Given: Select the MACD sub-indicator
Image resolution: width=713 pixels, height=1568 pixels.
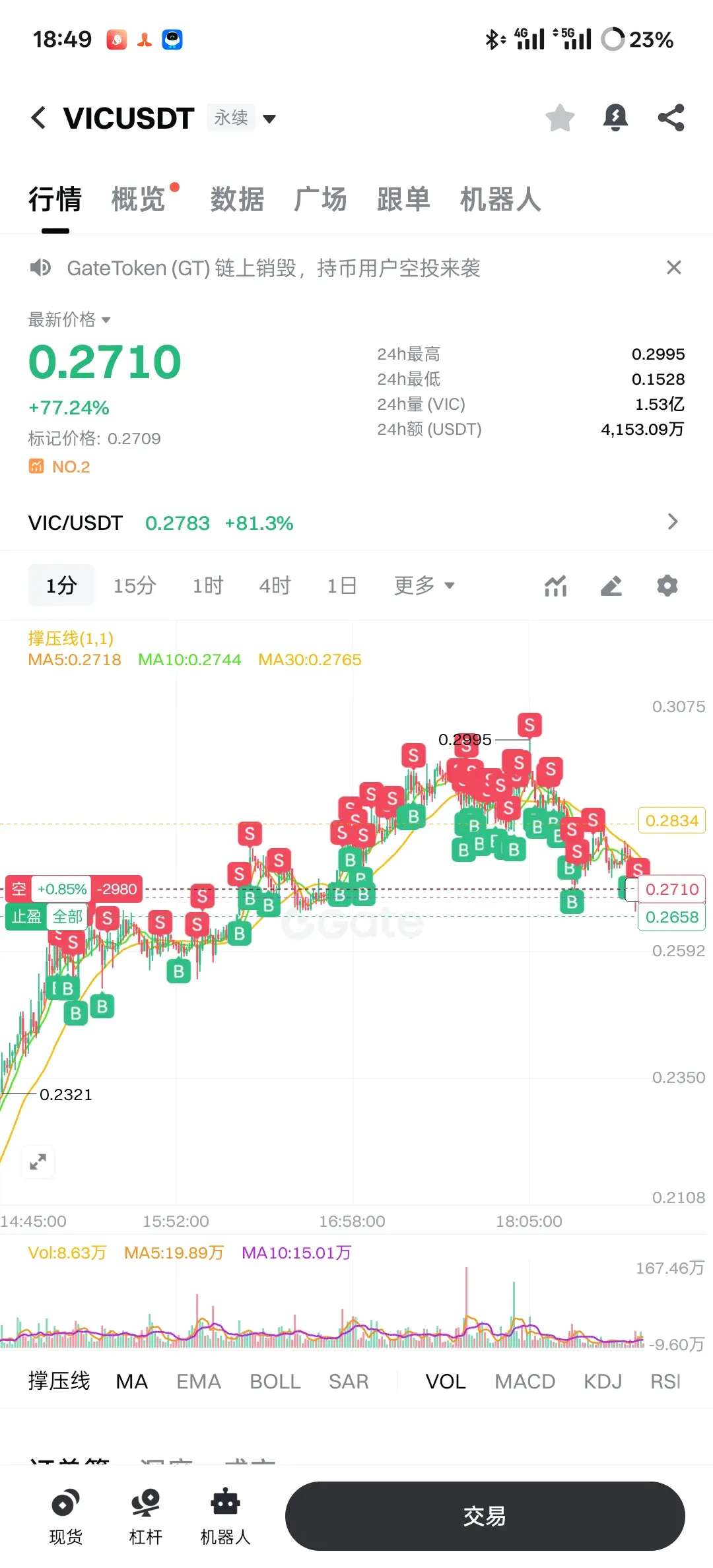Looking at the screenshot, I should [x=526, y=1381].
